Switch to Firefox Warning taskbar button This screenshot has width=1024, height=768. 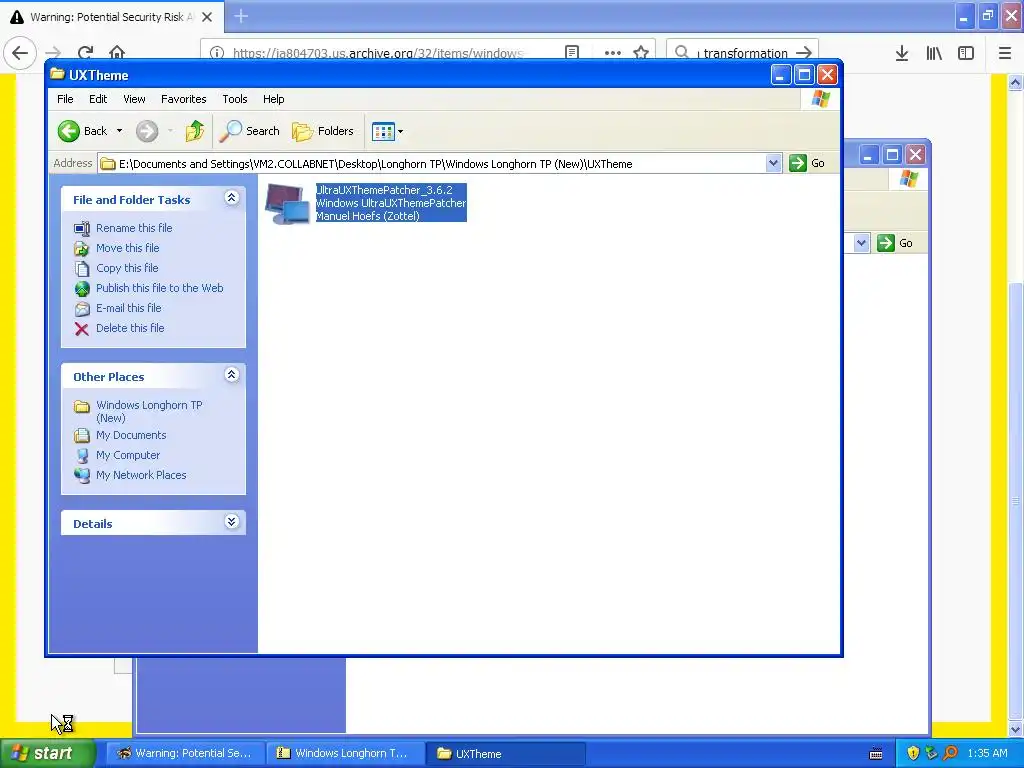tap(185, 754)
